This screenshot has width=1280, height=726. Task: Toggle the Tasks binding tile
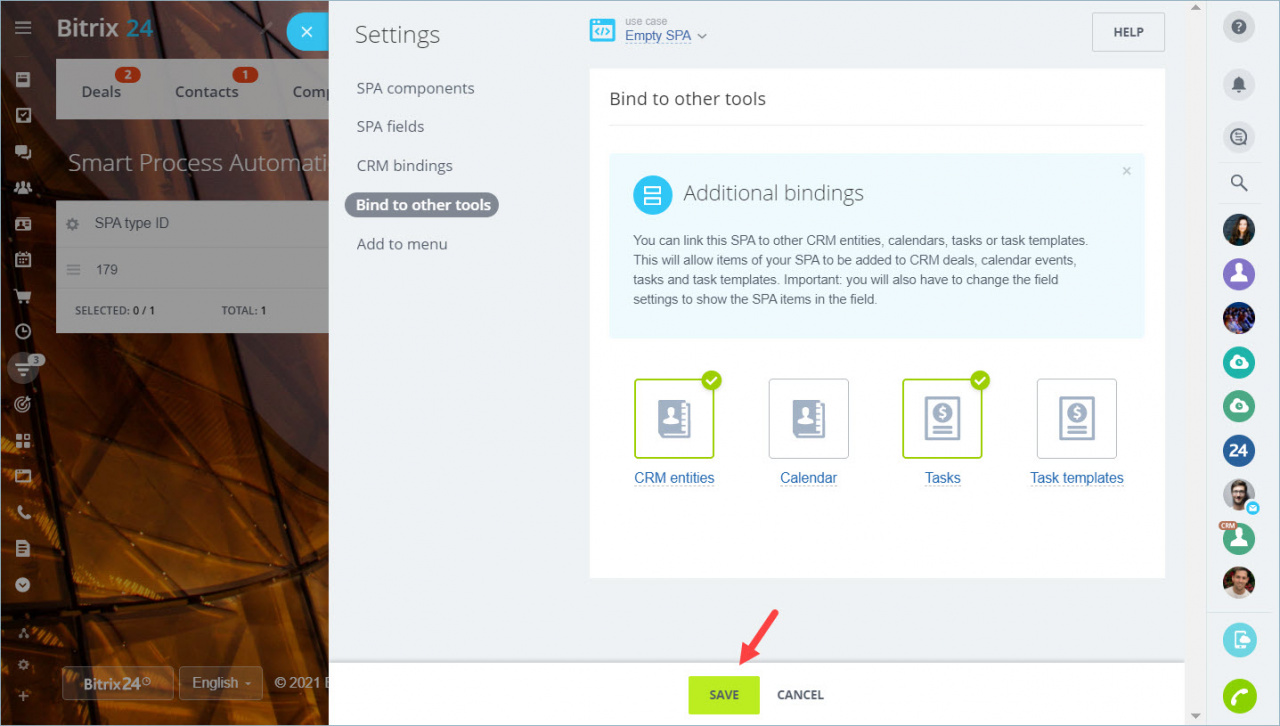coord(942,418)
